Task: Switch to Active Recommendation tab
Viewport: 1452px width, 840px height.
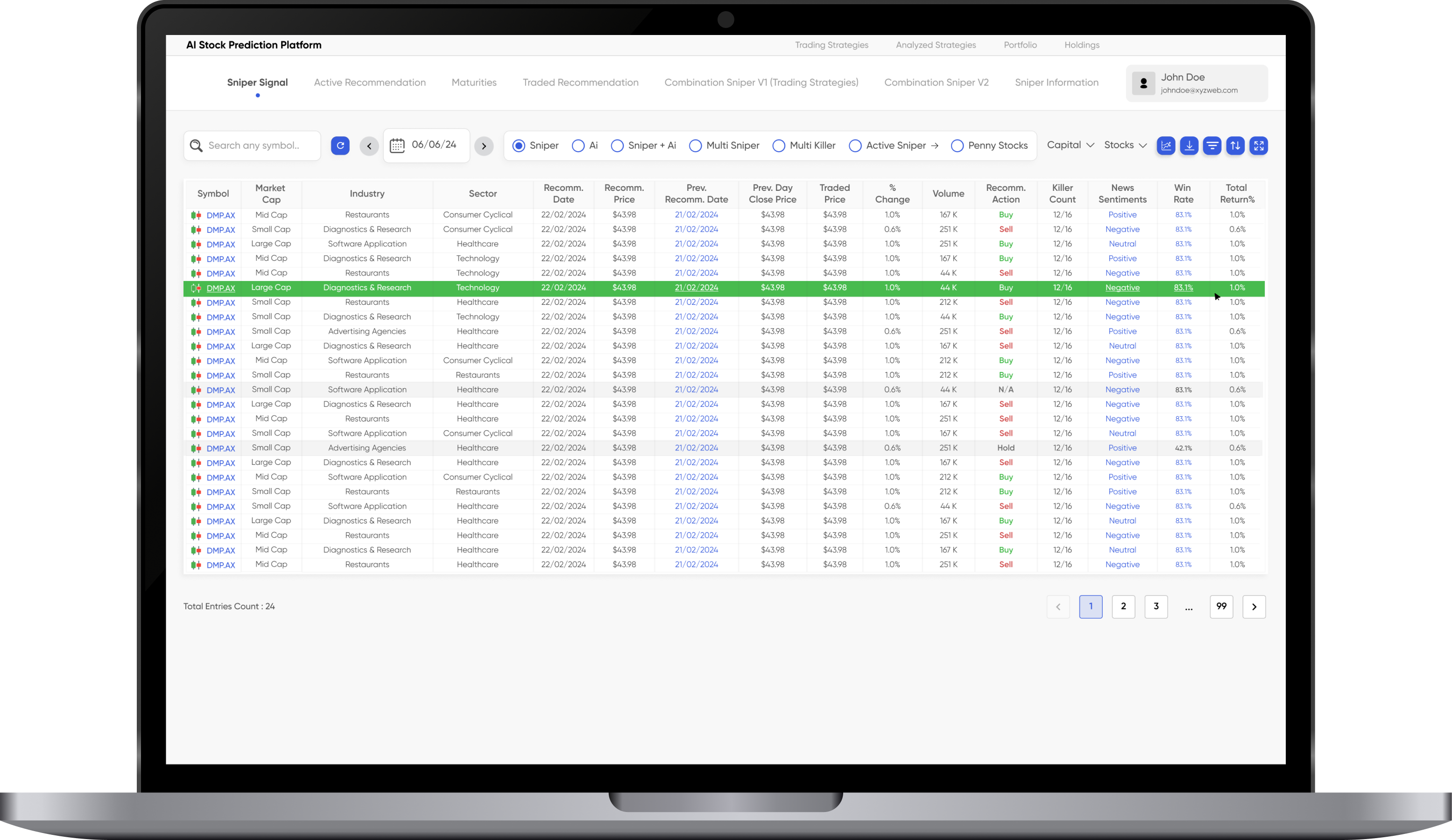Action: (369, 82)
